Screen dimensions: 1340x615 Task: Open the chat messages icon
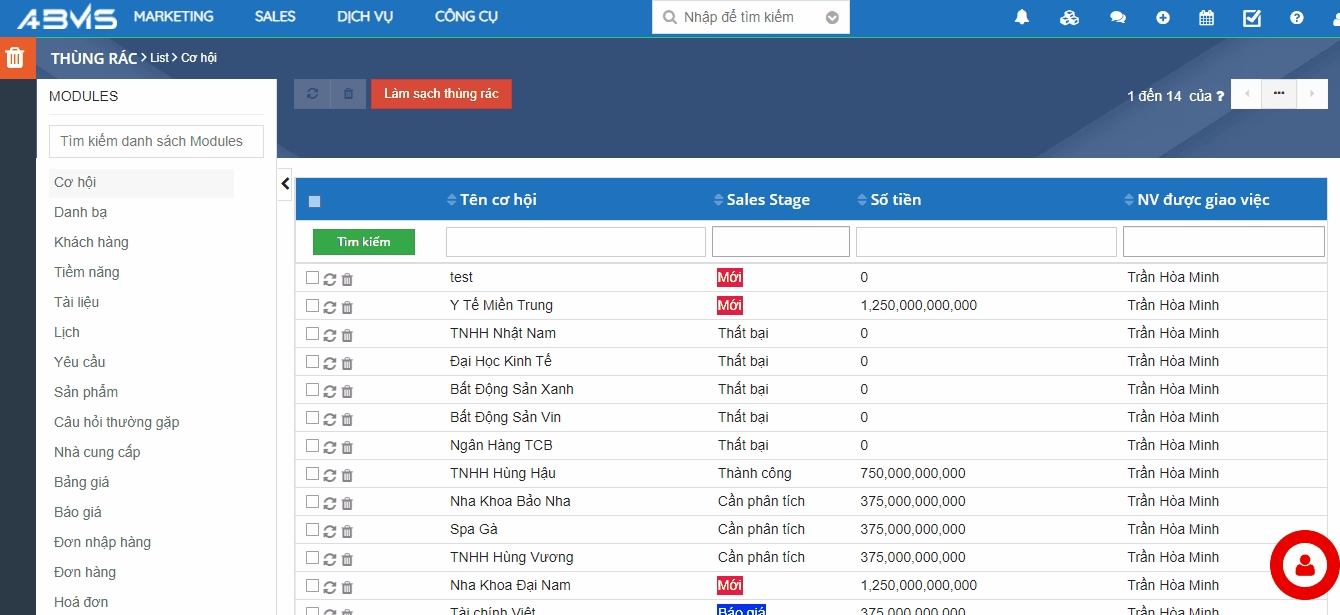pos(1117,17)
